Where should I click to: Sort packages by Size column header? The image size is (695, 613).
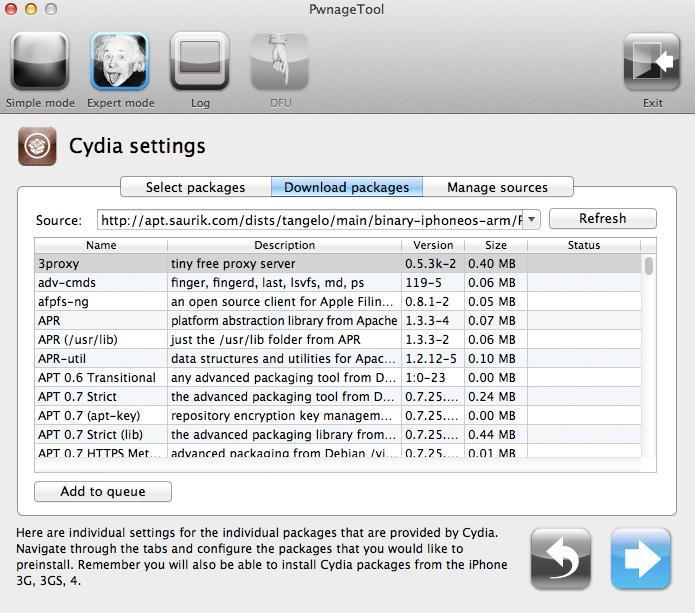496,245
